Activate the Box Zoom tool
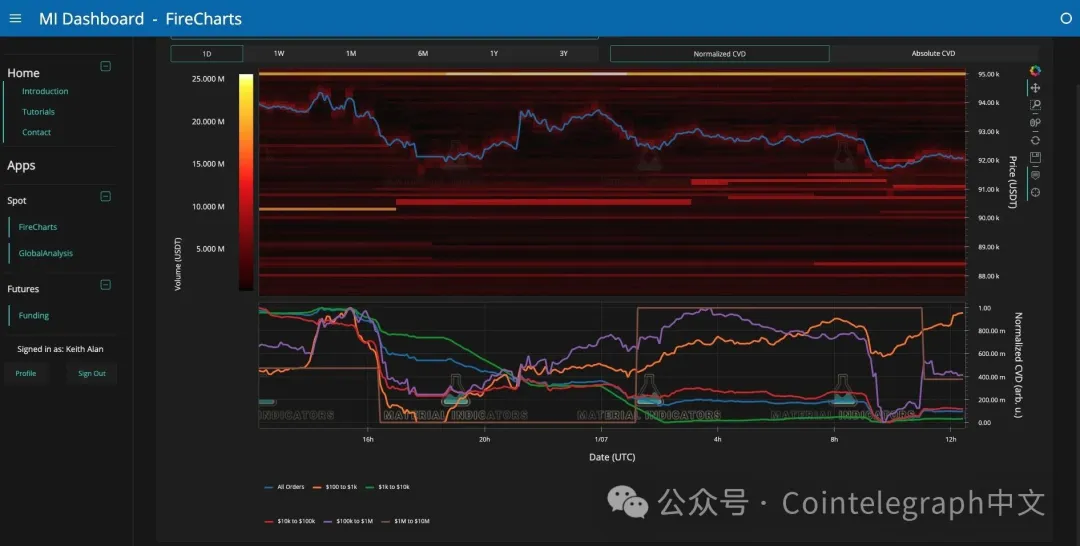The height and width of the screenshot is (546, 1080). (x=1035, y=105)
